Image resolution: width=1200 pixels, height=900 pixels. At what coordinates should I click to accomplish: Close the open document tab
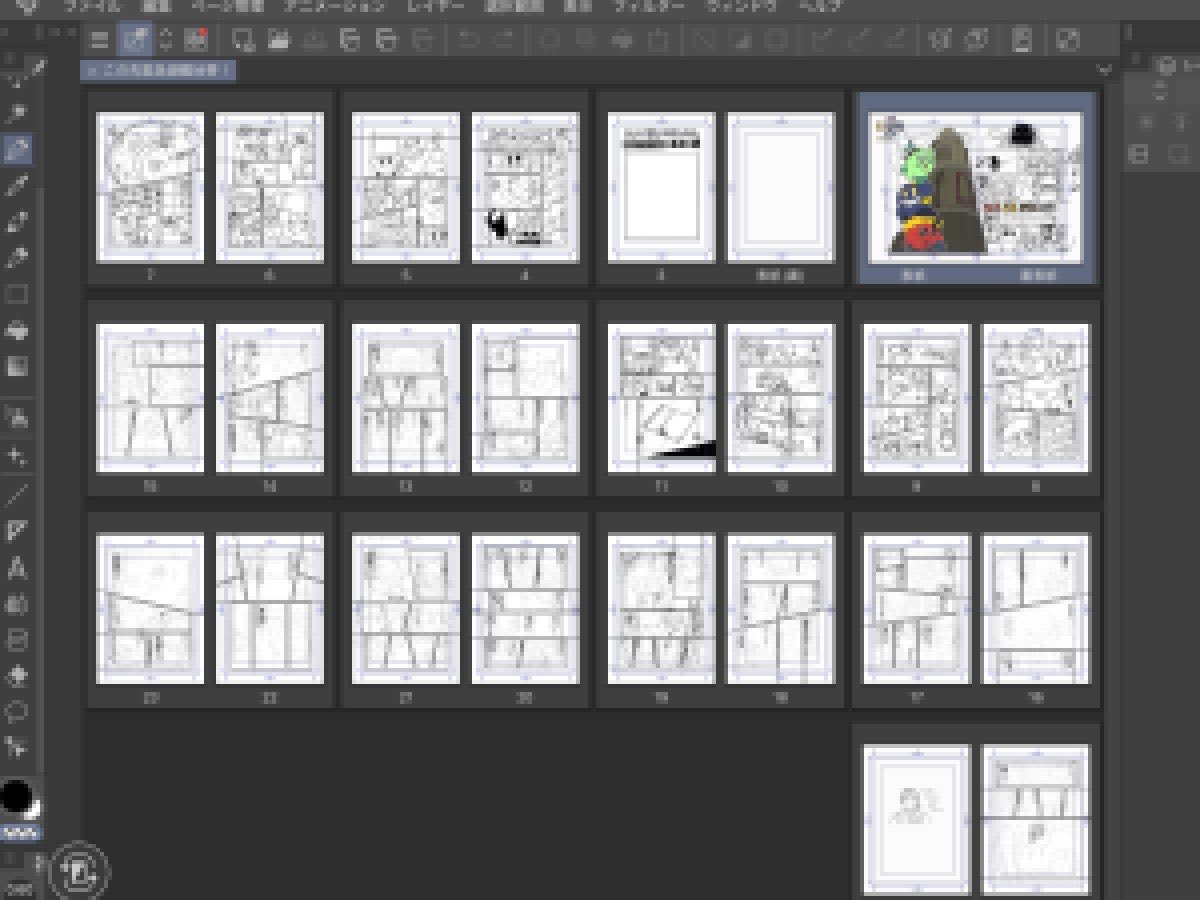click(x=91, y=71)
